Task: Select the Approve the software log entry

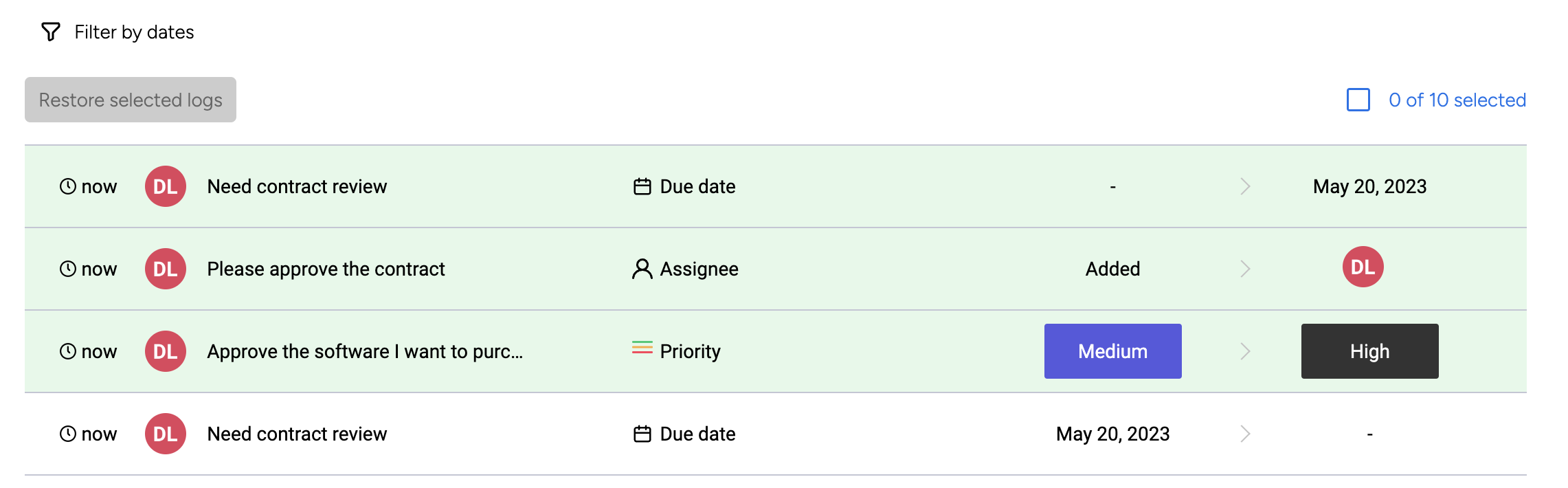Action: tap(365, 351)
